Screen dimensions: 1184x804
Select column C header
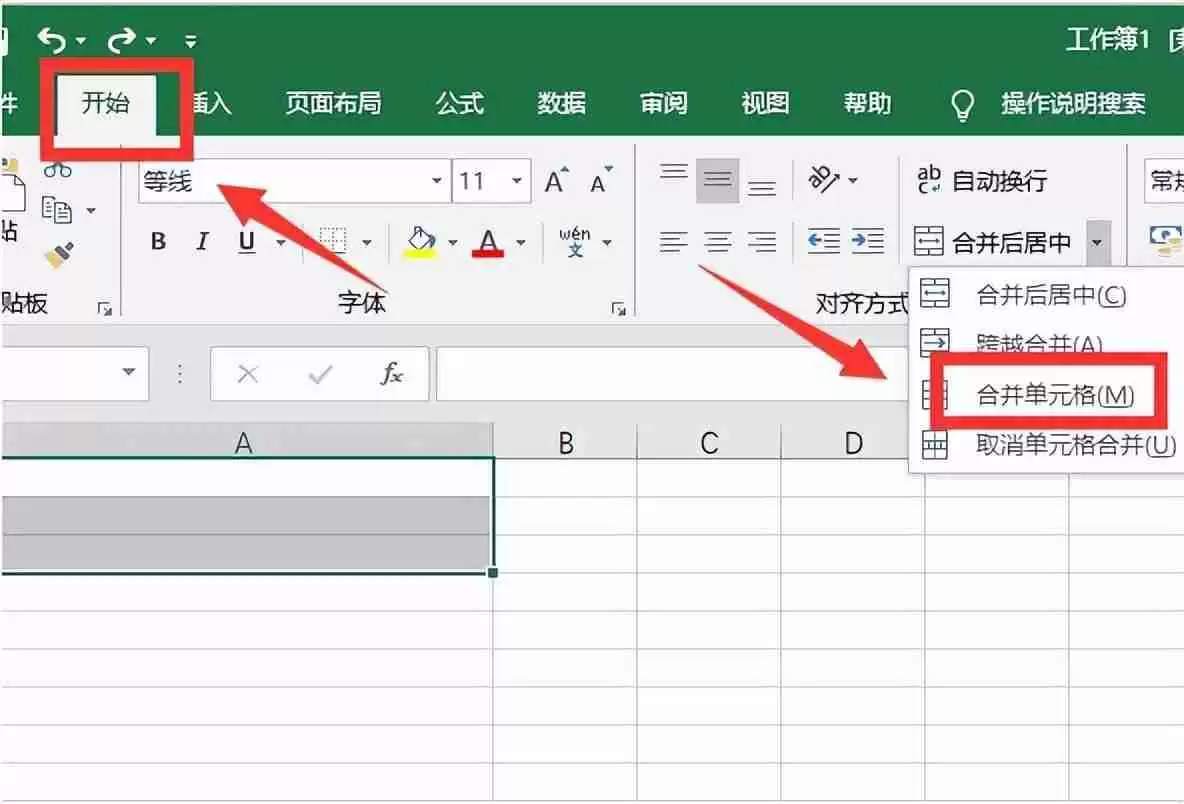708,442
